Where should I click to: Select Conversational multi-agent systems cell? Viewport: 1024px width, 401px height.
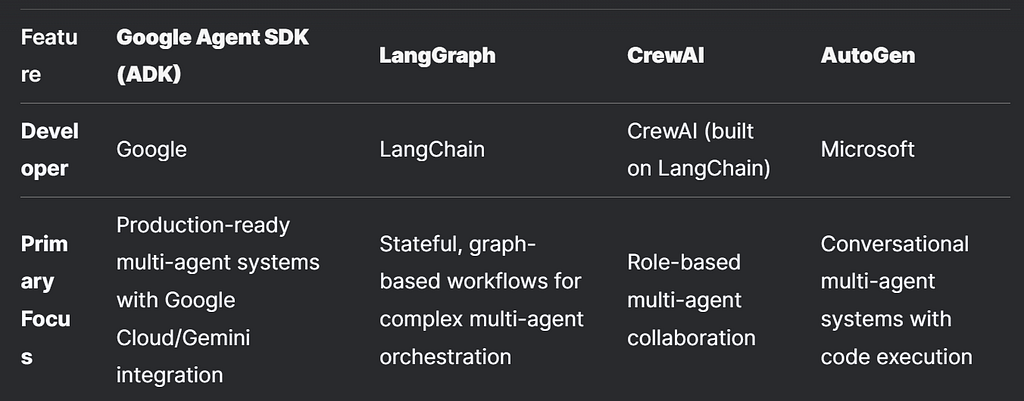click(x=897, y=300)
